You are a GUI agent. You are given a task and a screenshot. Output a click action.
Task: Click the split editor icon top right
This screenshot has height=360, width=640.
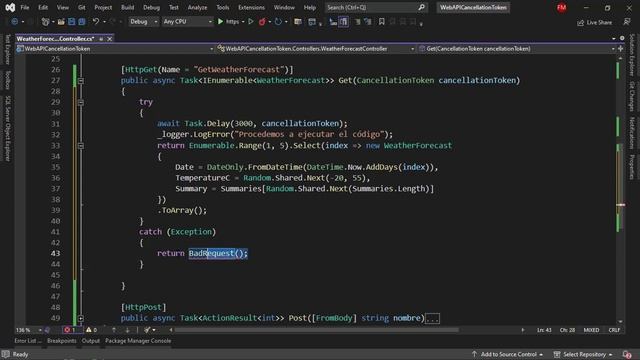pos(621,49)
